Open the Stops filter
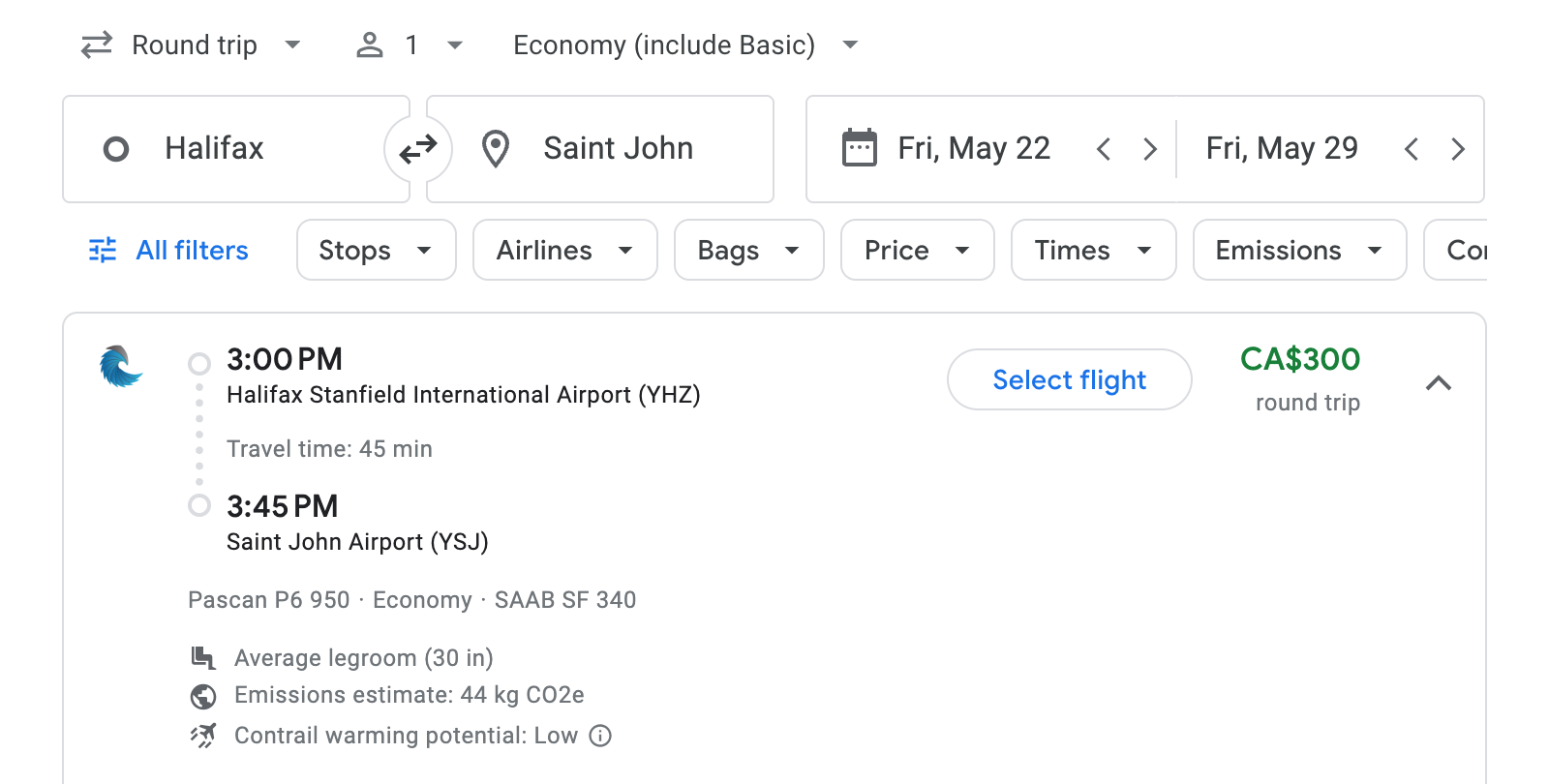The height and width of the screenshot is (784, 1549). (x=376, y=250)
